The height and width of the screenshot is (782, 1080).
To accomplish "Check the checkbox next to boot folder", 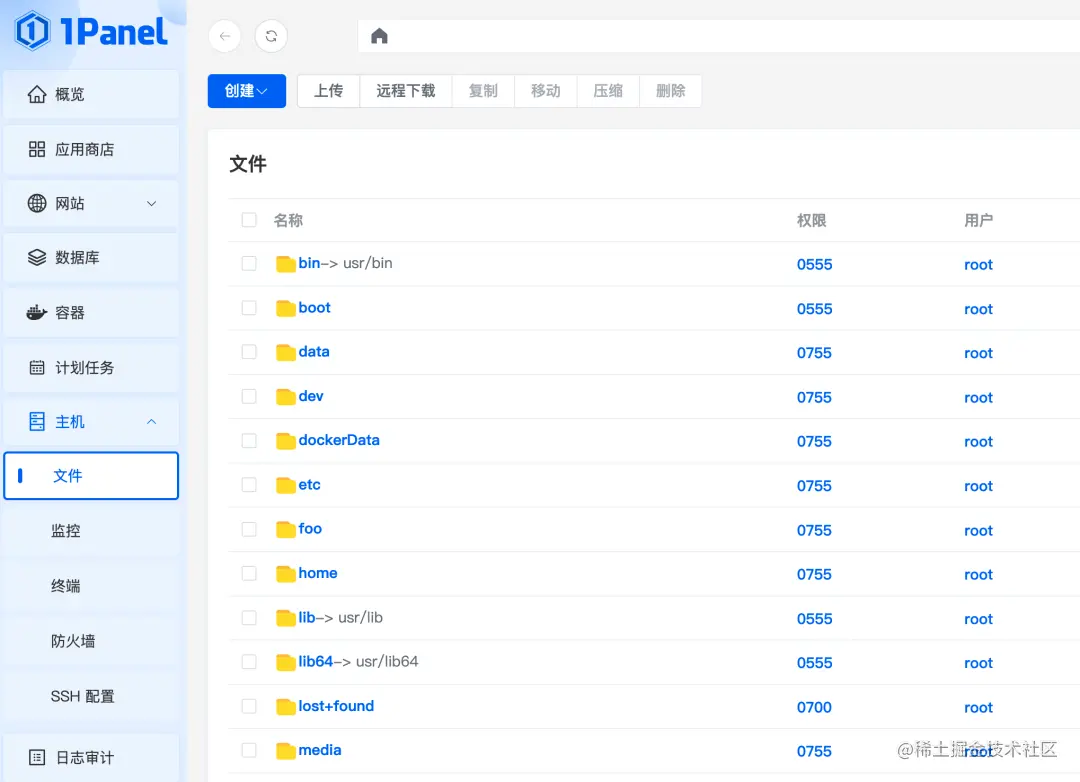I will point(248,308).
